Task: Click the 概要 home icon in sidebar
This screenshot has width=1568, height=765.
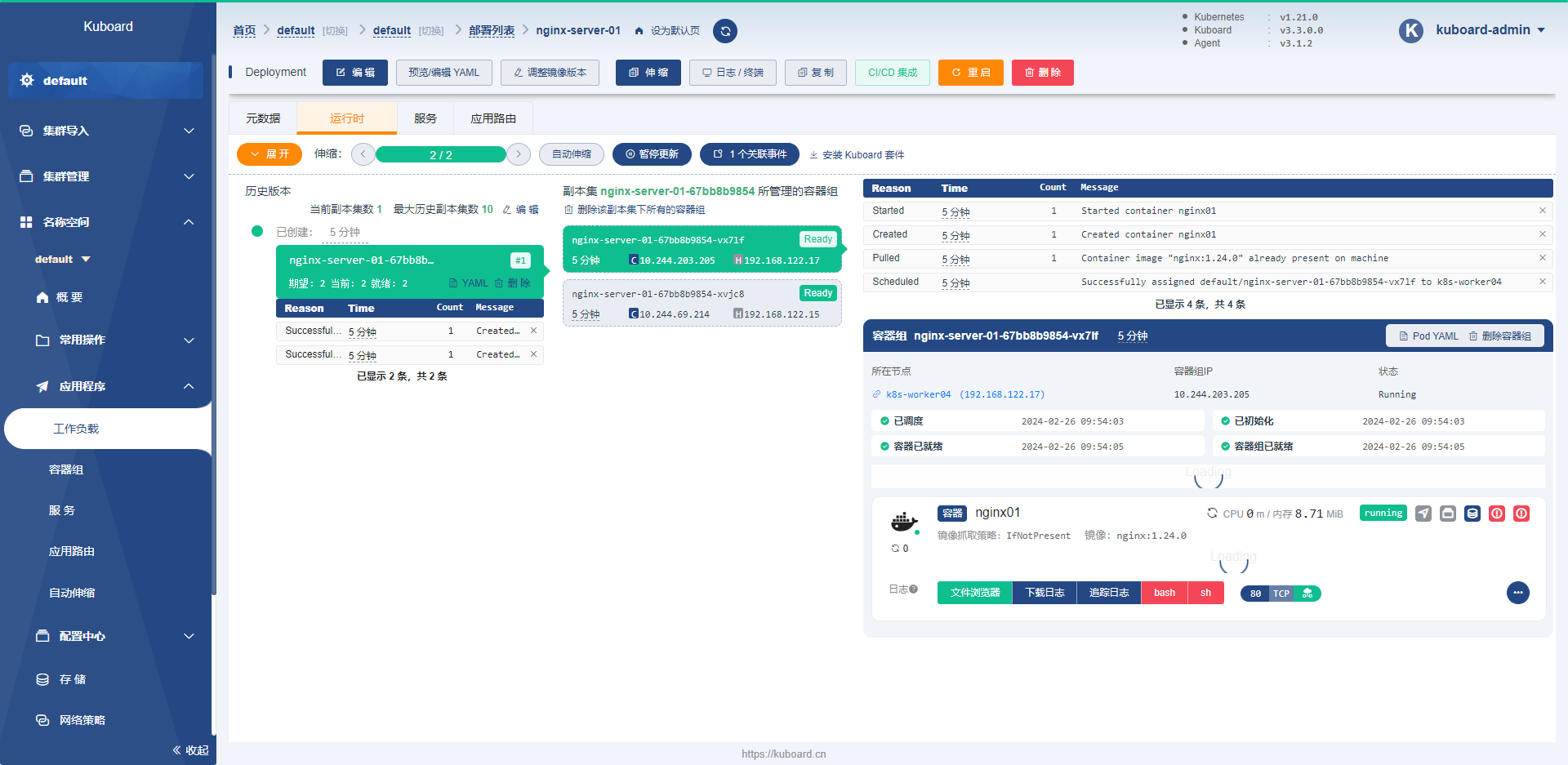Action: click(42, 297)
